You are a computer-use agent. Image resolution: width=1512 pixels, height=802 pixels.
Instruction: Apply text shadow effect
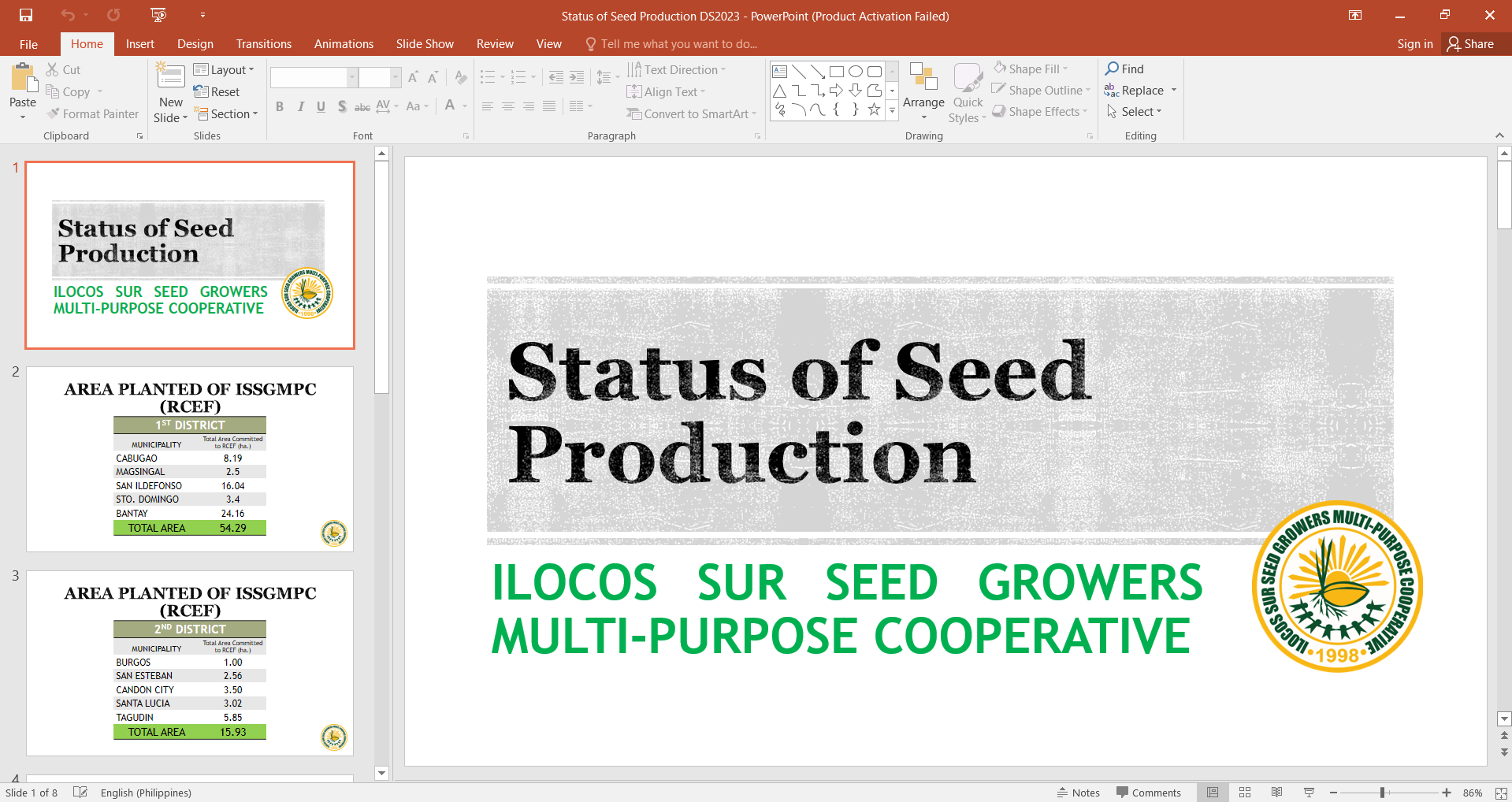(x=342, y=106)
